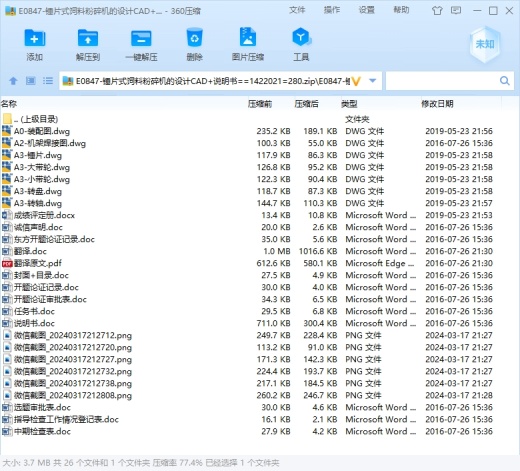520x471 pixels.
Task: Sort by 名称 column header
Action: click(9, 104)
